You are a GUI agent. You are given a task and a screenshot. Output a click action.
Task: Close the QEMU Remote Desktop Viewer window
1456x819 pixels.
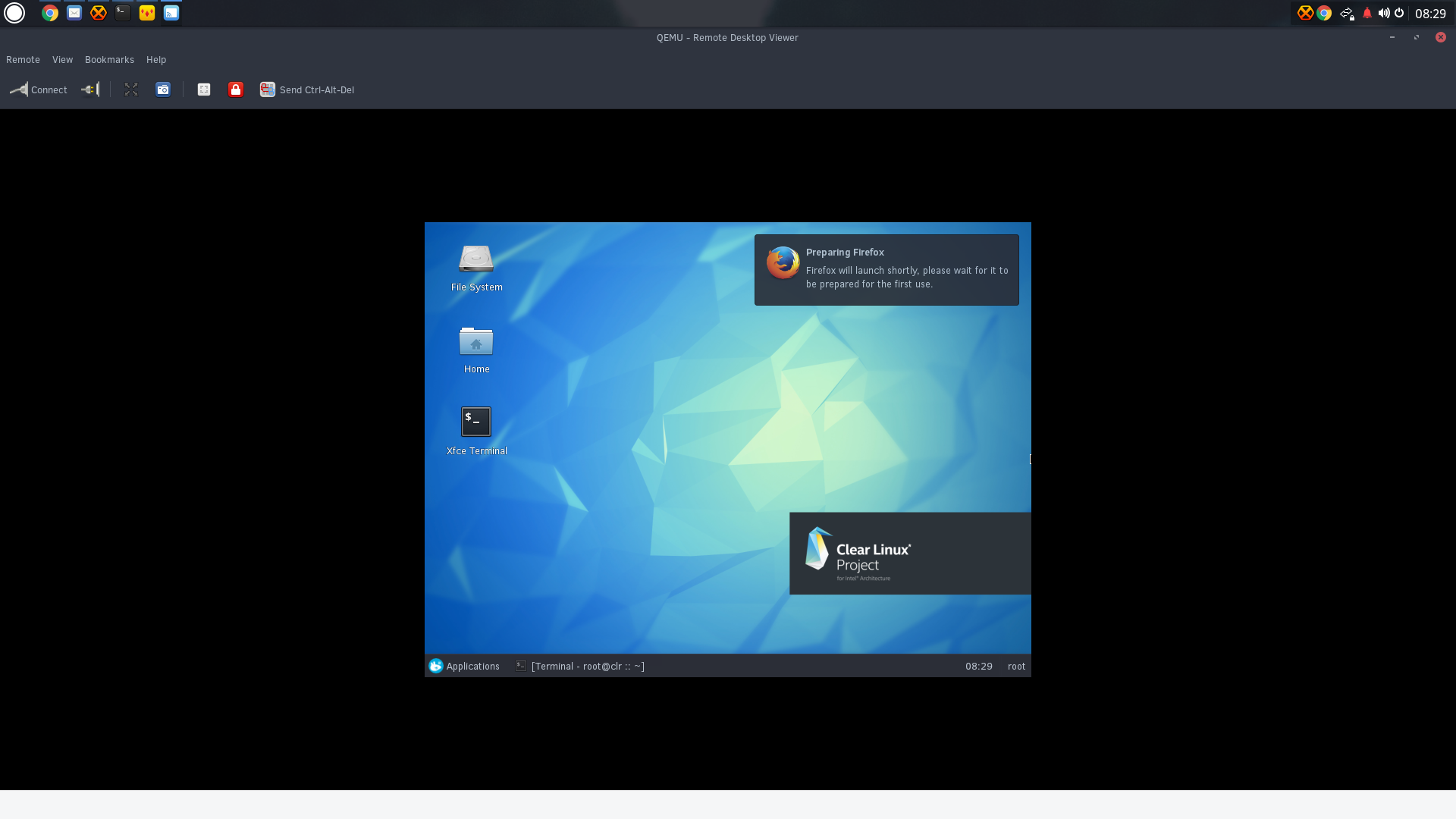pos(1441,37)
